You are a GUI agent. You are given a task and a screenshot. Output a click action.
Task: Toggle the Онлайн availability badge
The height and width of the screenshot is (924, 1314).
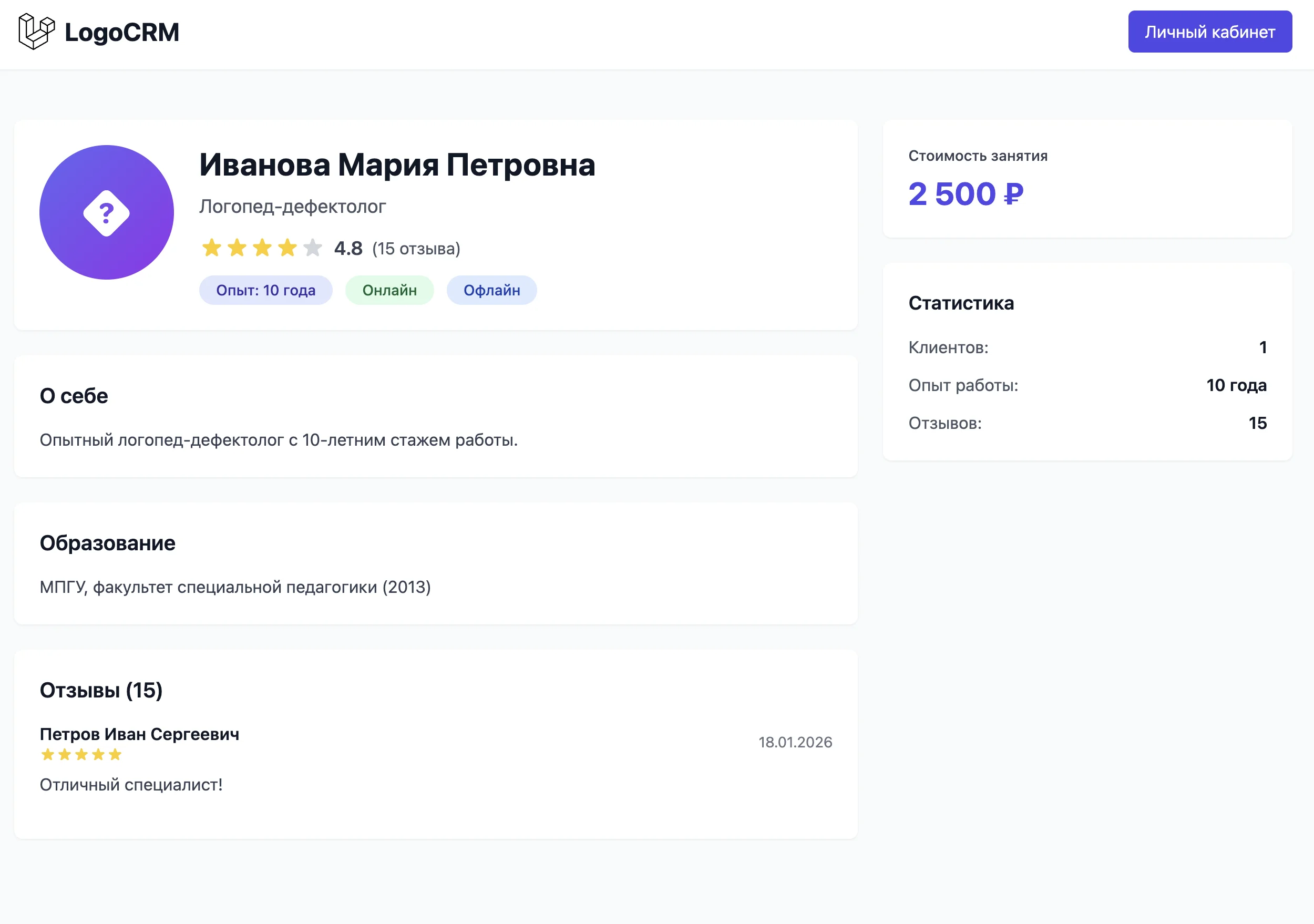pyautogui.click(x=390, y=290)
